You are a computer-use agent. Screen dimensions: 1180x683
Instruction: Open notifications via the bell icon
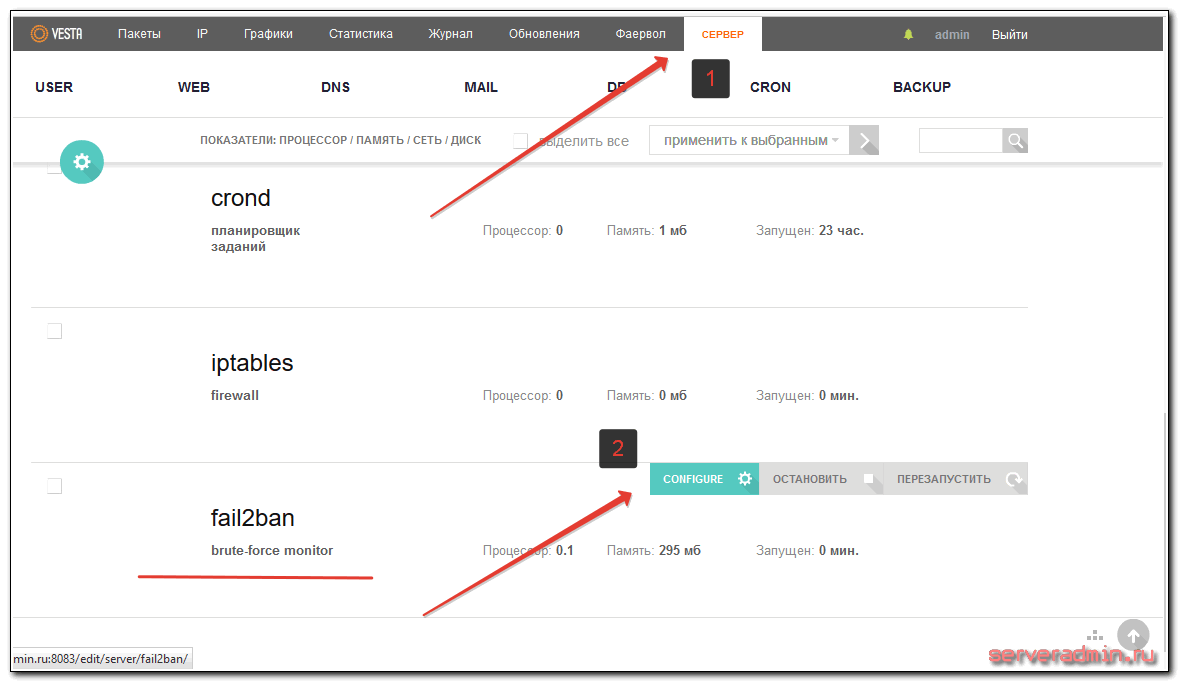[908, 35]
